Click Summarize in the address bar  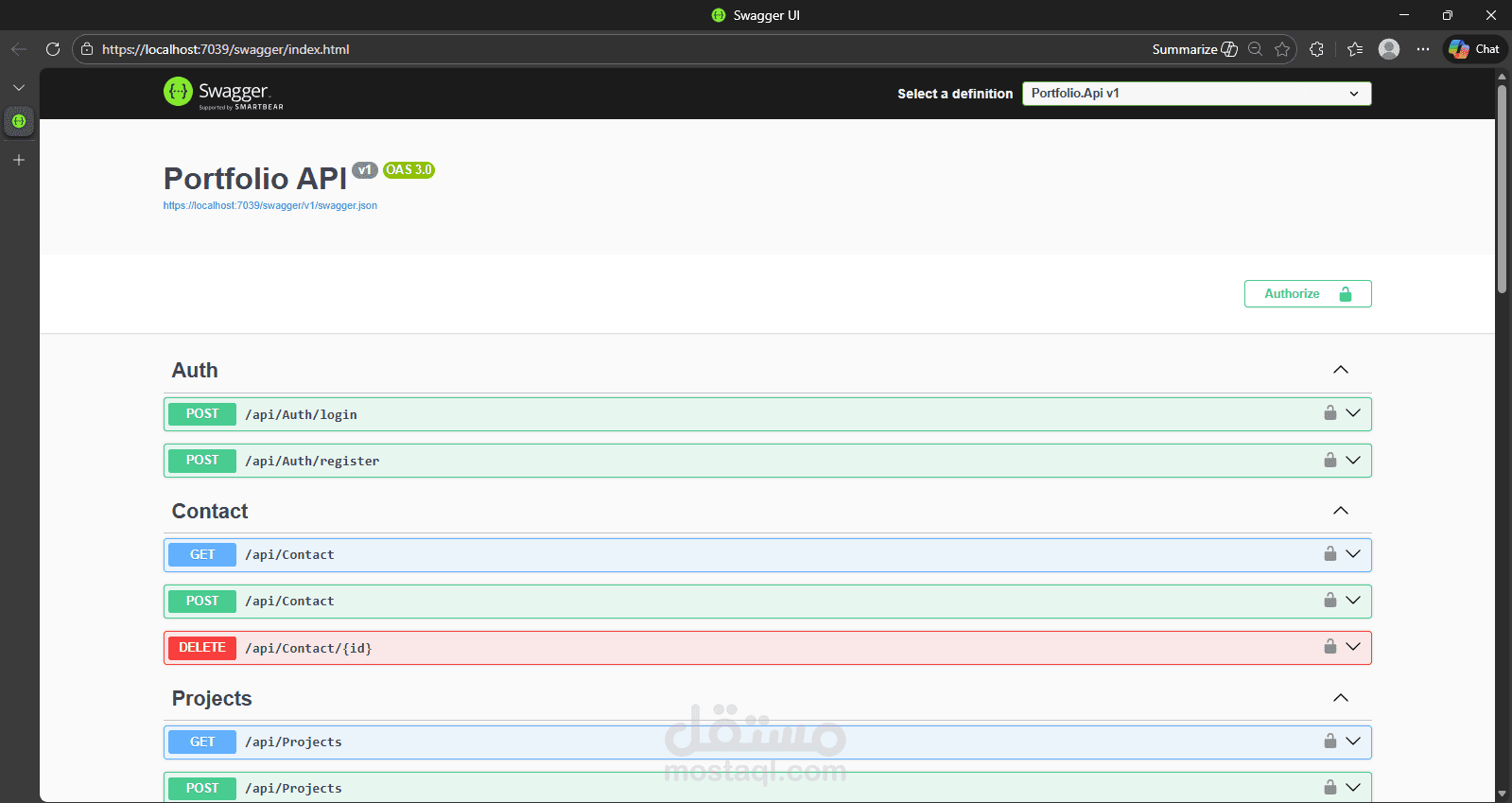[1194, 49]
